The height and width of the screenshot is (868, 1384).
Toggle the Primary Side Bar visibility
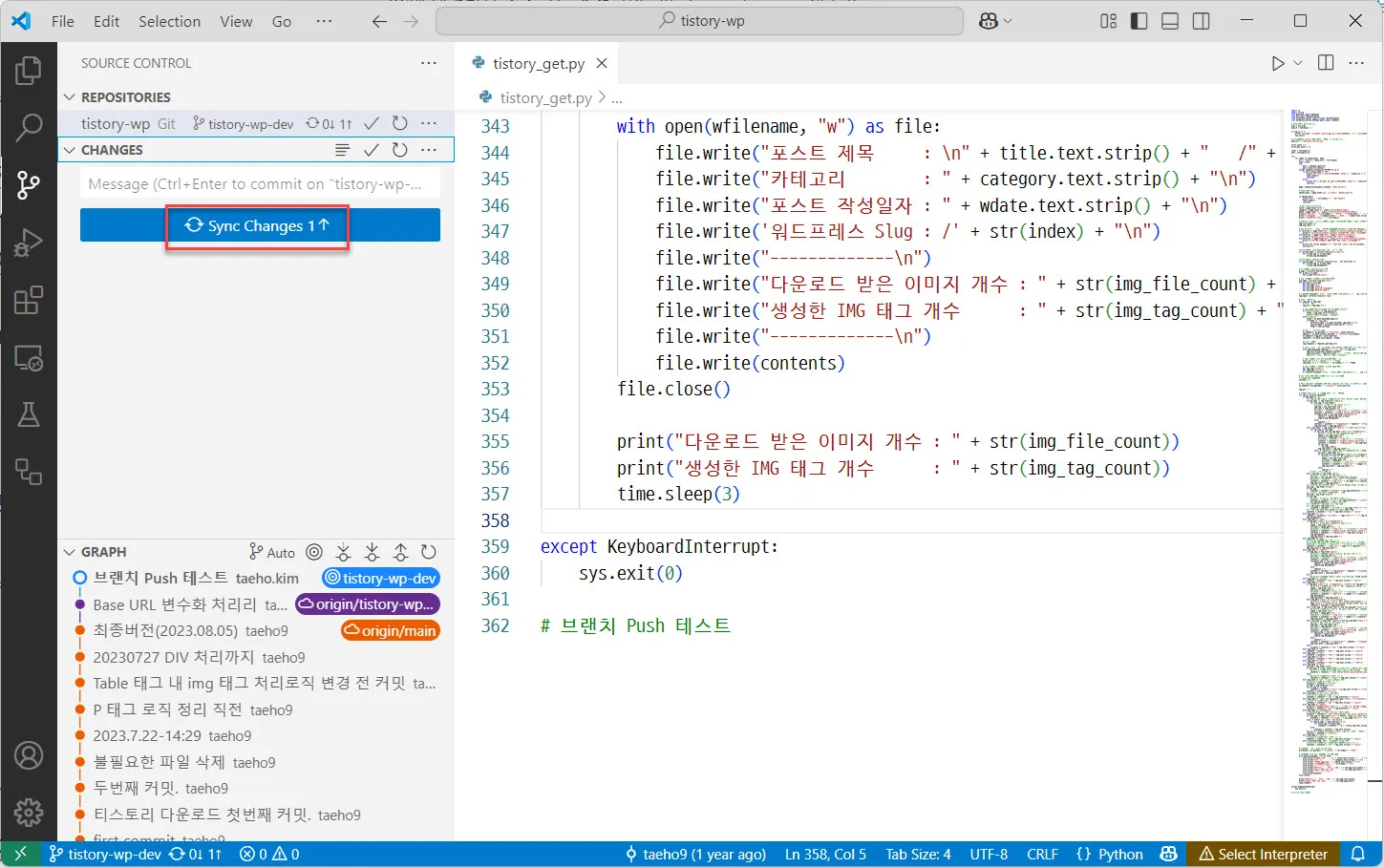(x=1139, y=20)
